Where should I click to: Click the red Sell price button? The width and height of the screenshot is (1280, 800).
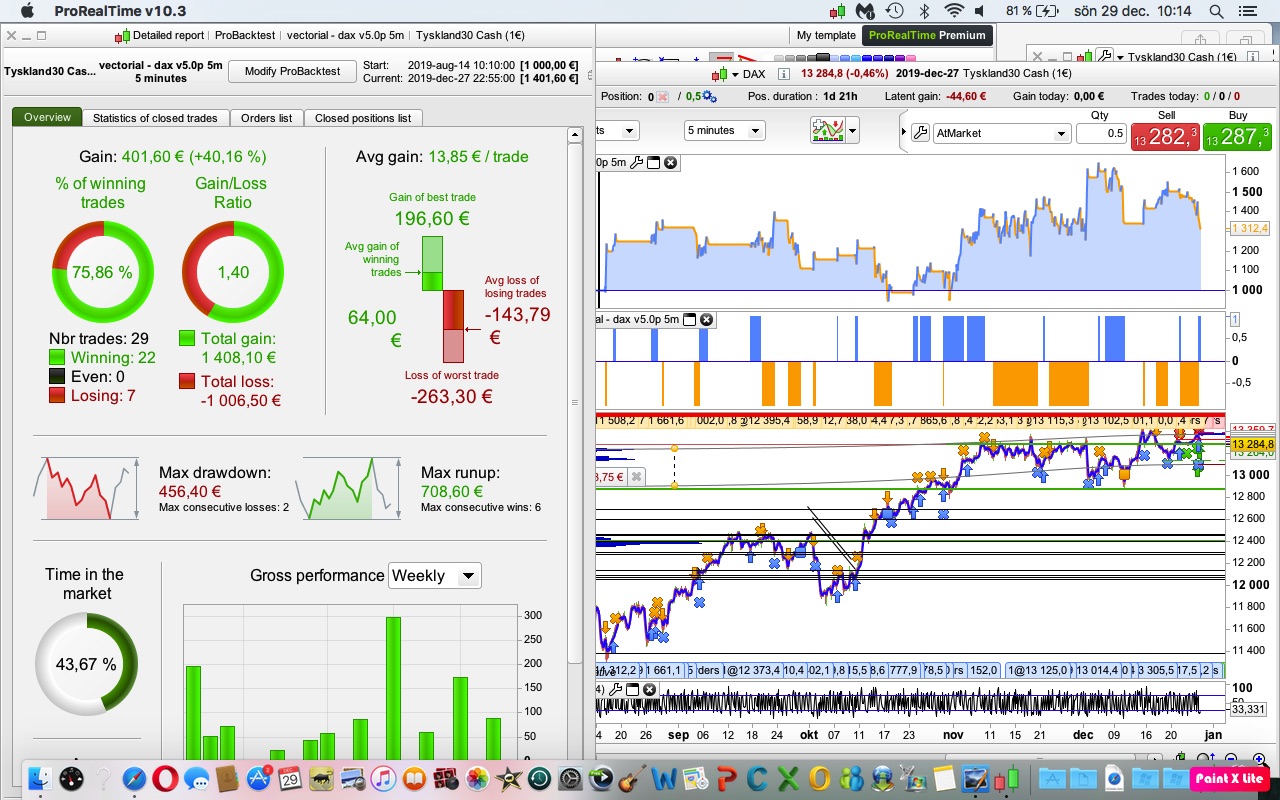tap(1166, 136)
